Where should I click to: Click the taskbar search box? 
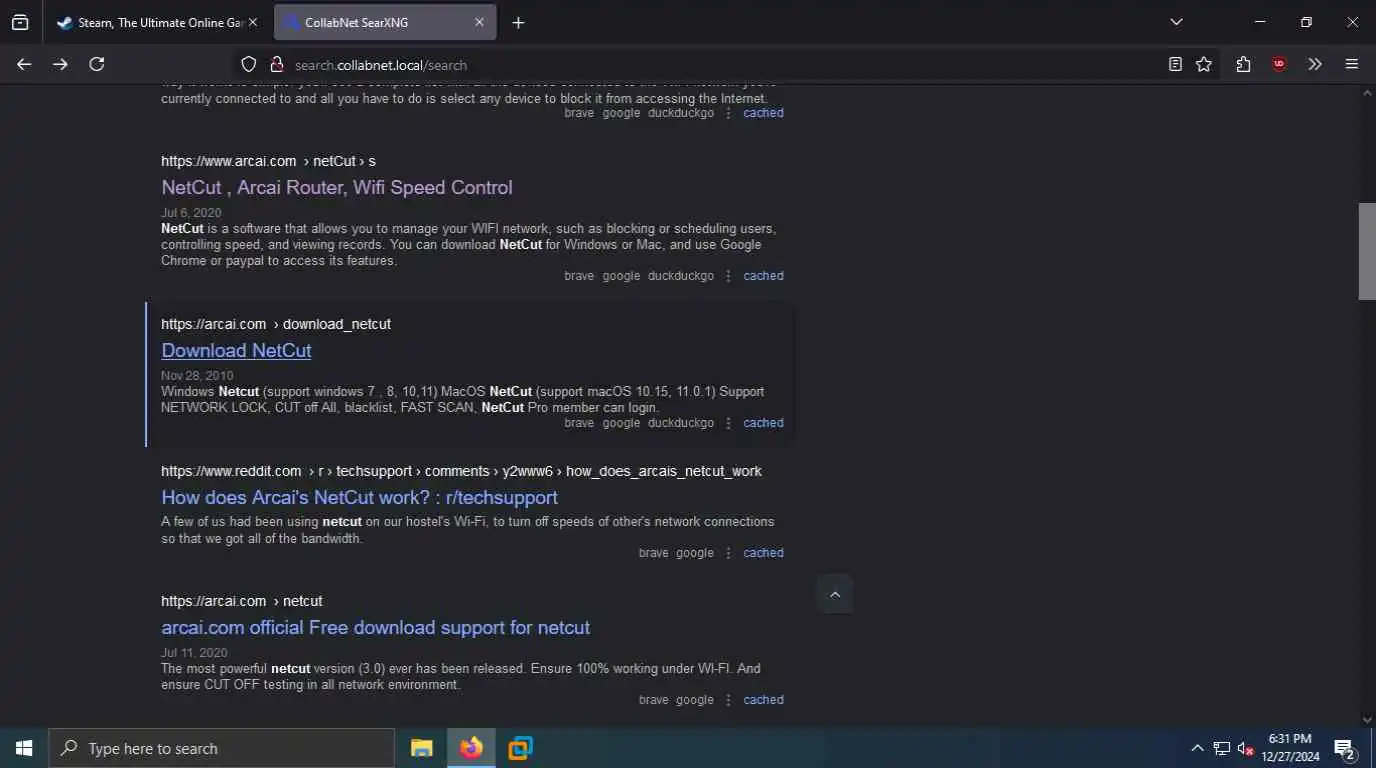[x=221, y=748]
